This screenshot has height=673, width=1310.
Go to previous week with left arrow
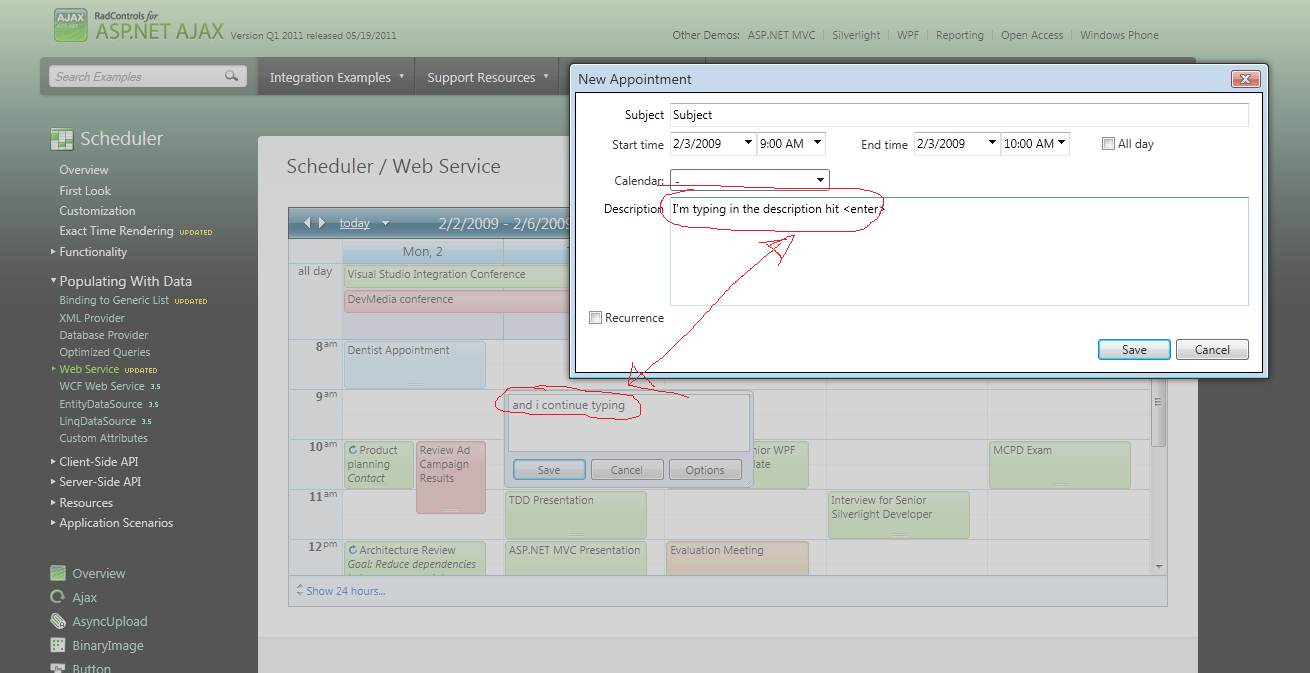pyautogui.click(x=308, y=223)
